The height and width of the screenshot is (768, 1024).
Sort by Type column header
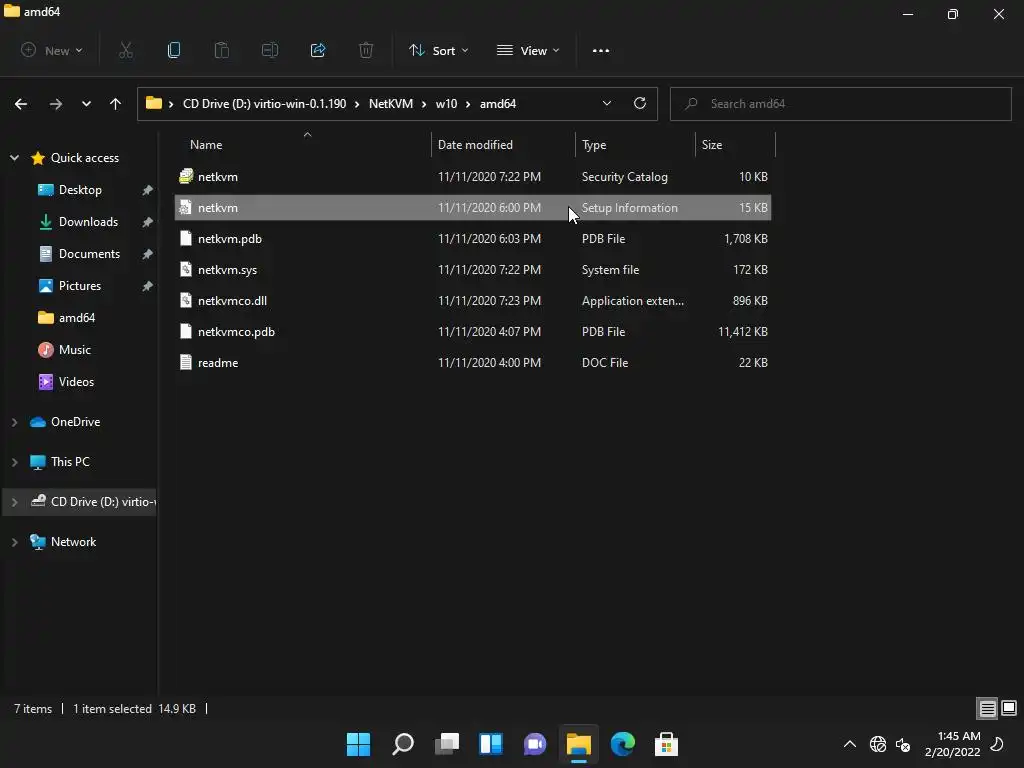[x=635, y=144]
